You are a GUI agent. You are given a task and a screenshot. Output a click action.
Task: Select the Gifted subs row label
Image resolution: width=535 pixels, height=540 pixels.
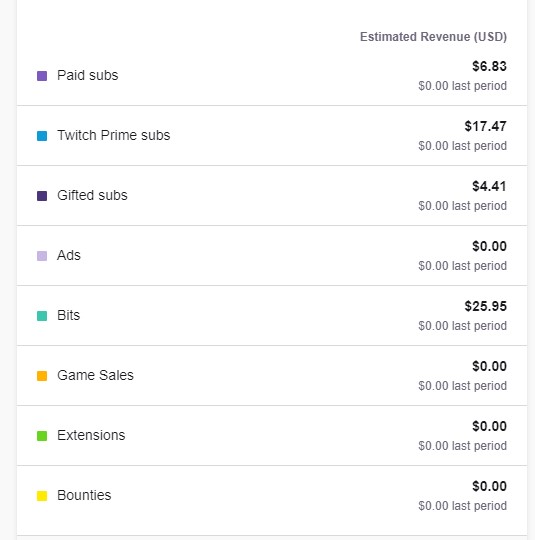click(92, 195)
